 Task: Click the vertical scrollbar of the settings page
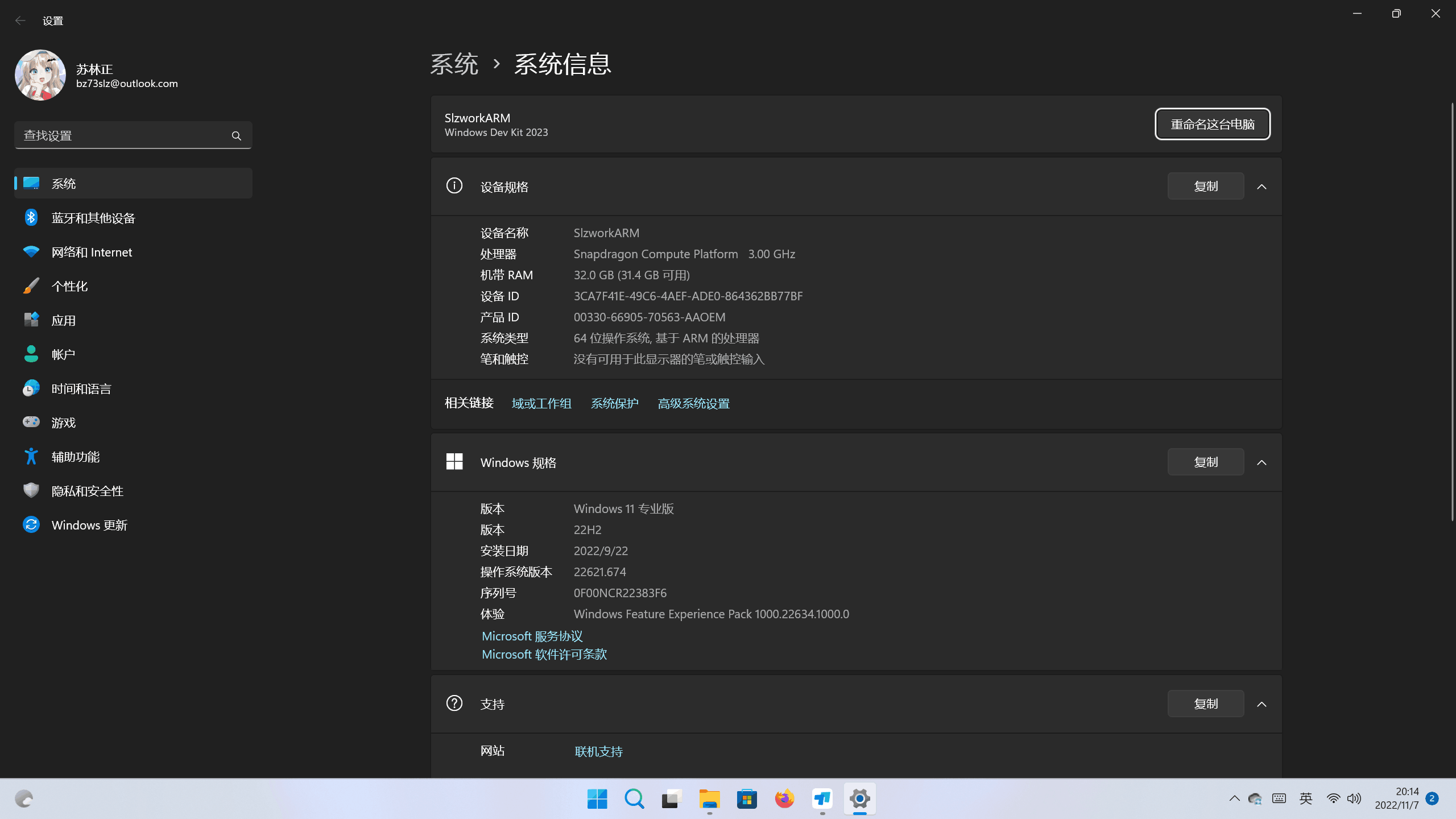[1452, 312]
